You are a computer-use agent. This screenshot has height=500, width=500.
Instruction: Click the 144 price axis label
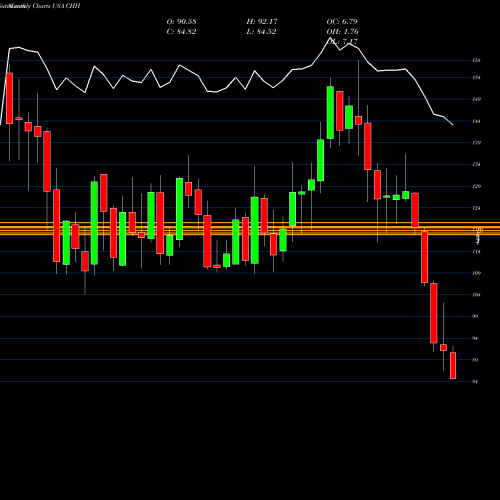[x=477, y=121]
